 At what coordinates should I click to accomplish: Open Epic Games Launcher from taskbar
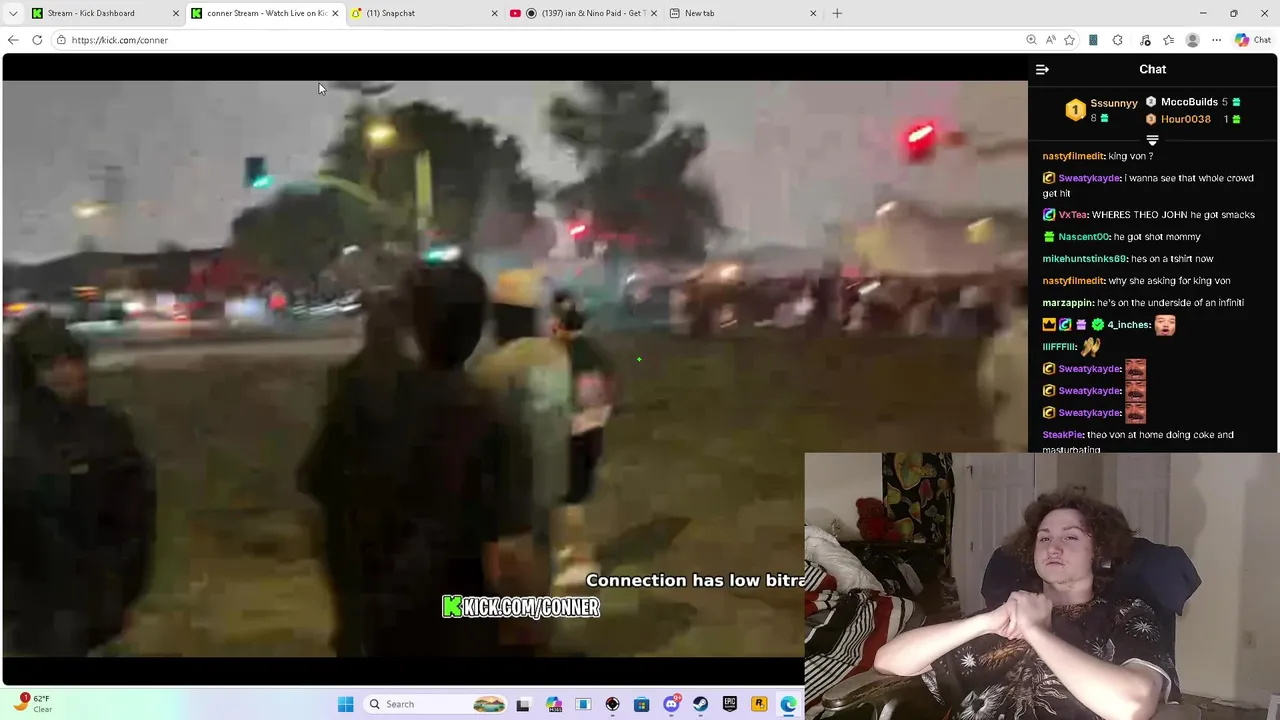(730, 704)
